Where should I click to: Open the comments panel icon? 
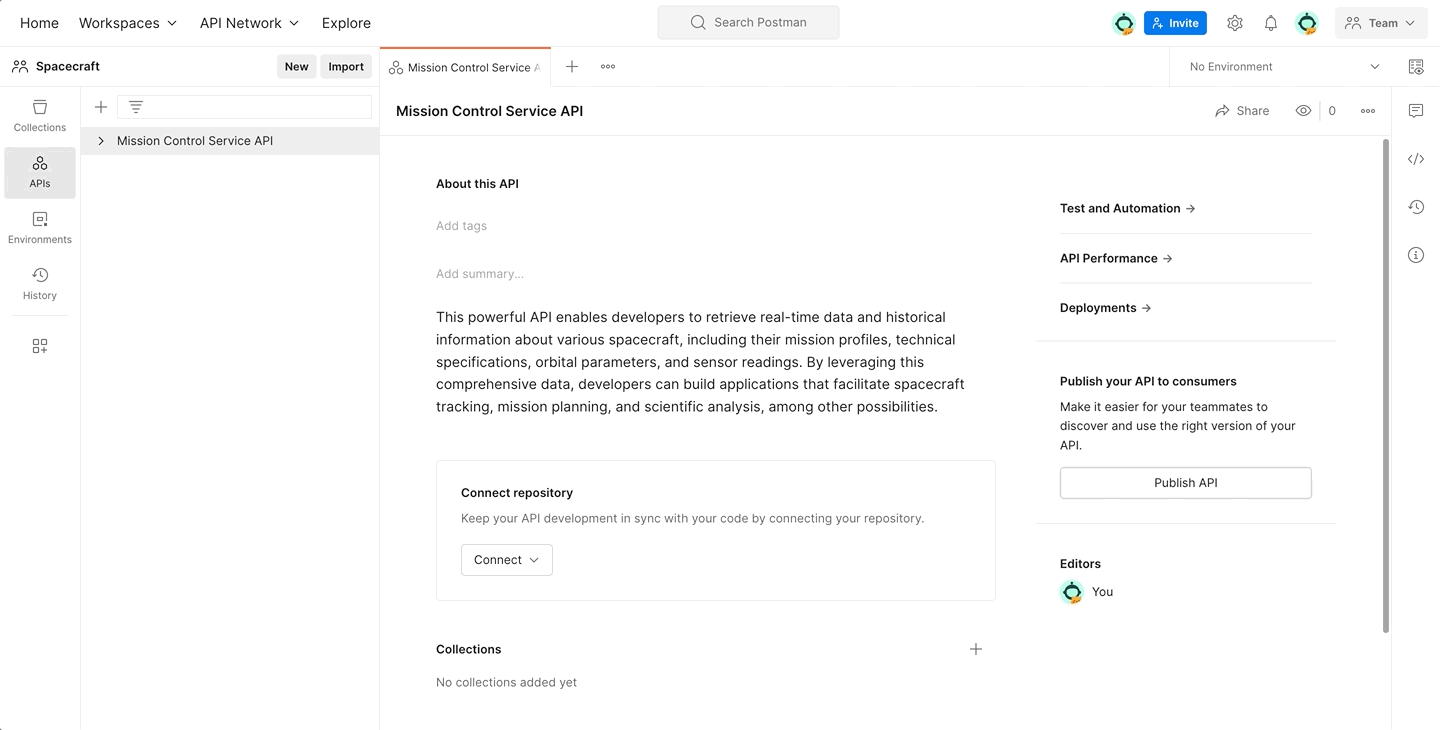1415,111
